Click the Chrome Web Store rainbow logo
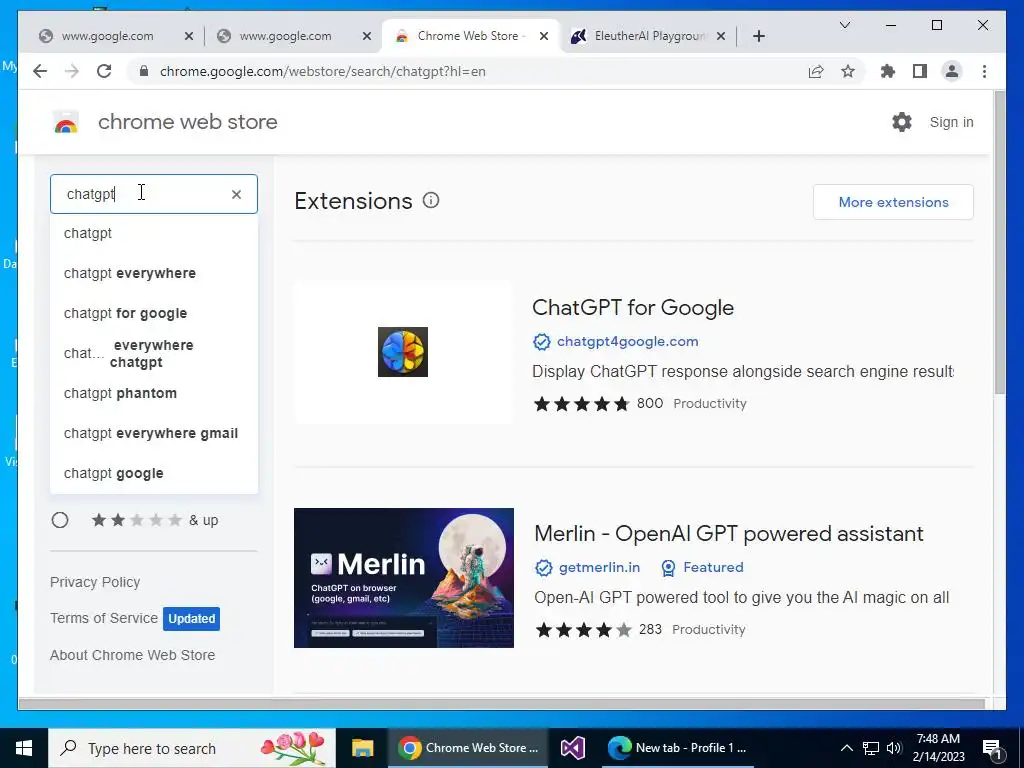 (66, 122)
